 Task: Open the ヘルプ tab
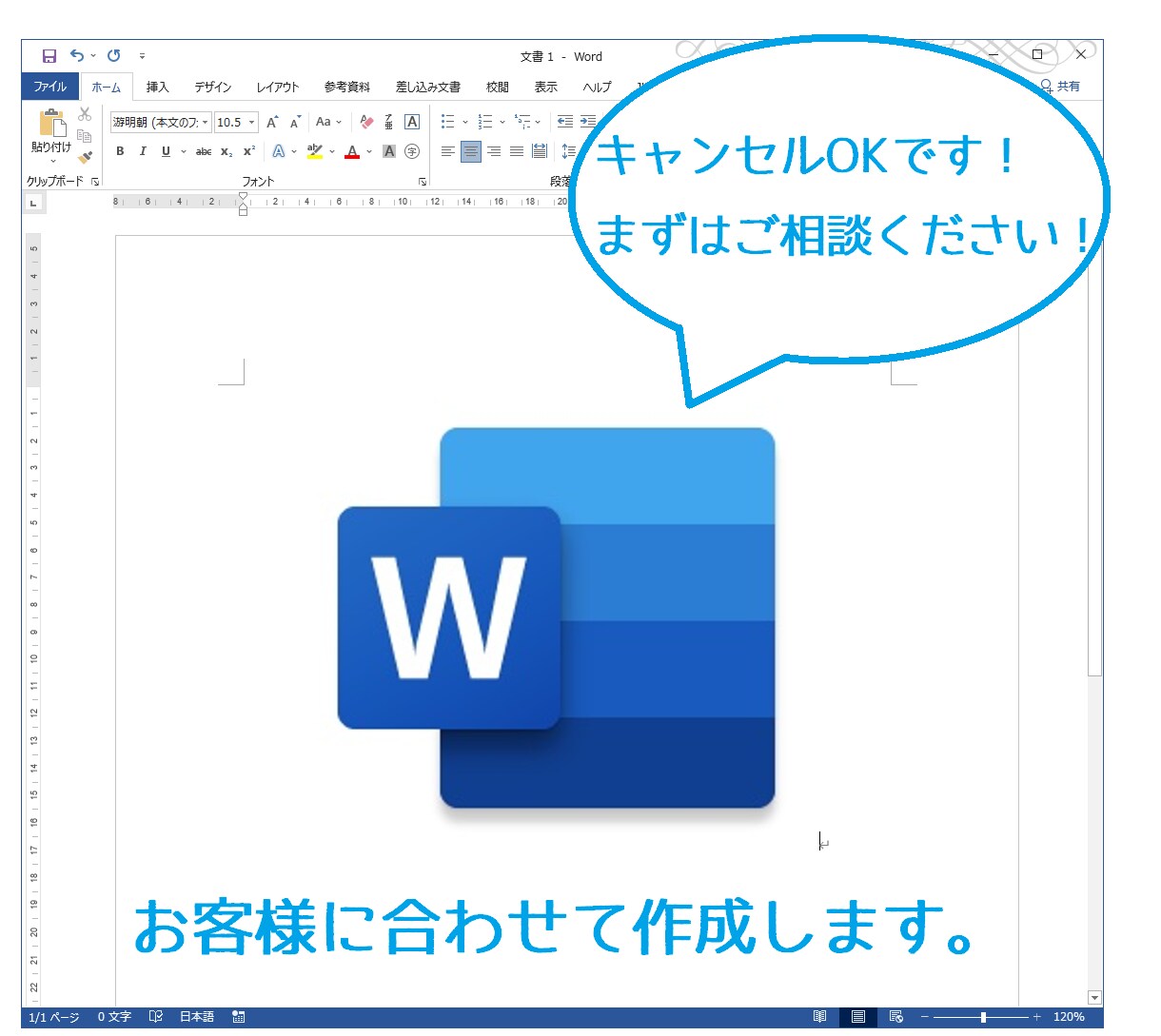(x=598, y=87)
